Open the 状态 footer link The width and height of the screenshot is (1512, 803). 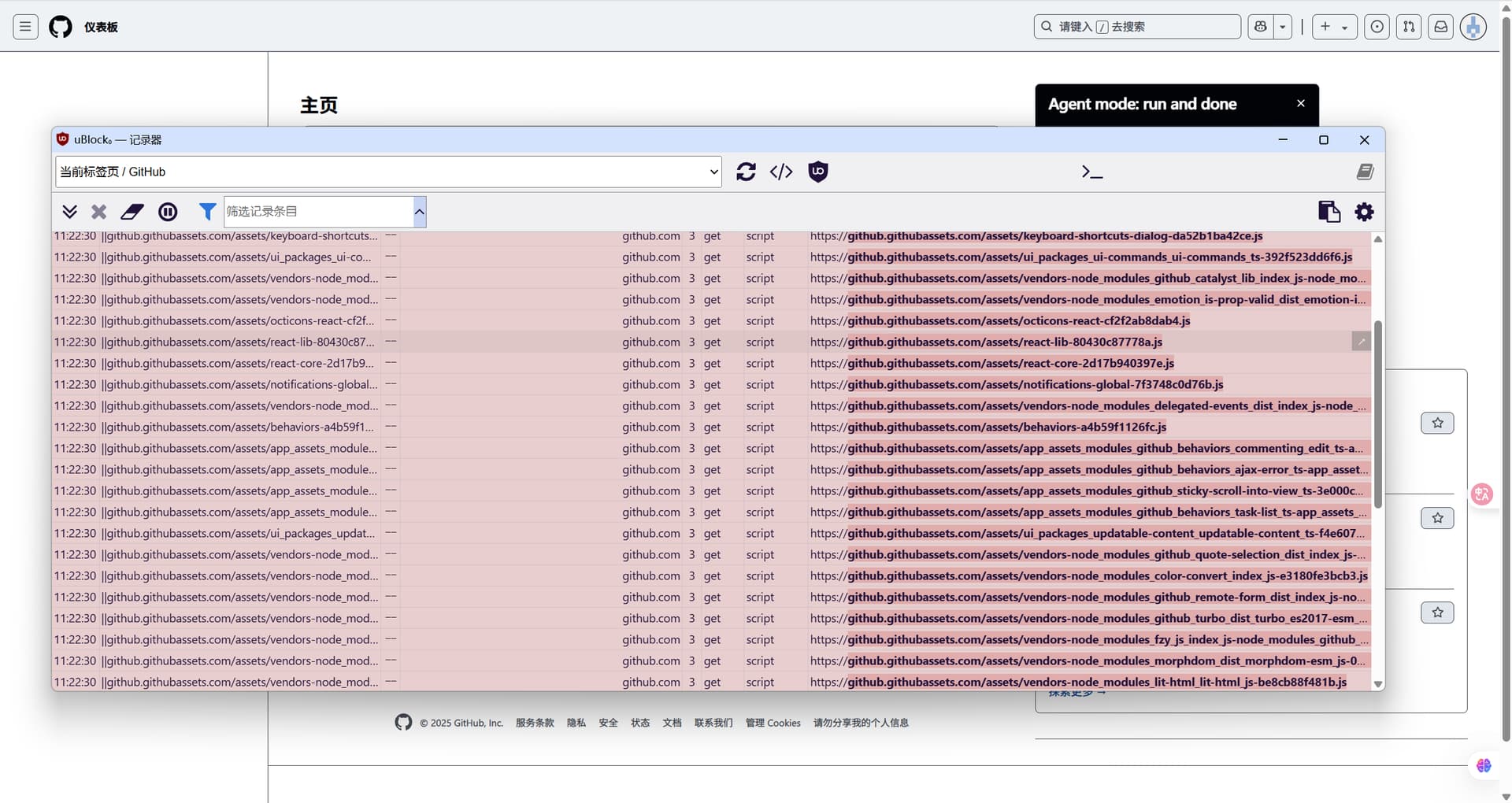pyautogui.click(x=640, y=723)
